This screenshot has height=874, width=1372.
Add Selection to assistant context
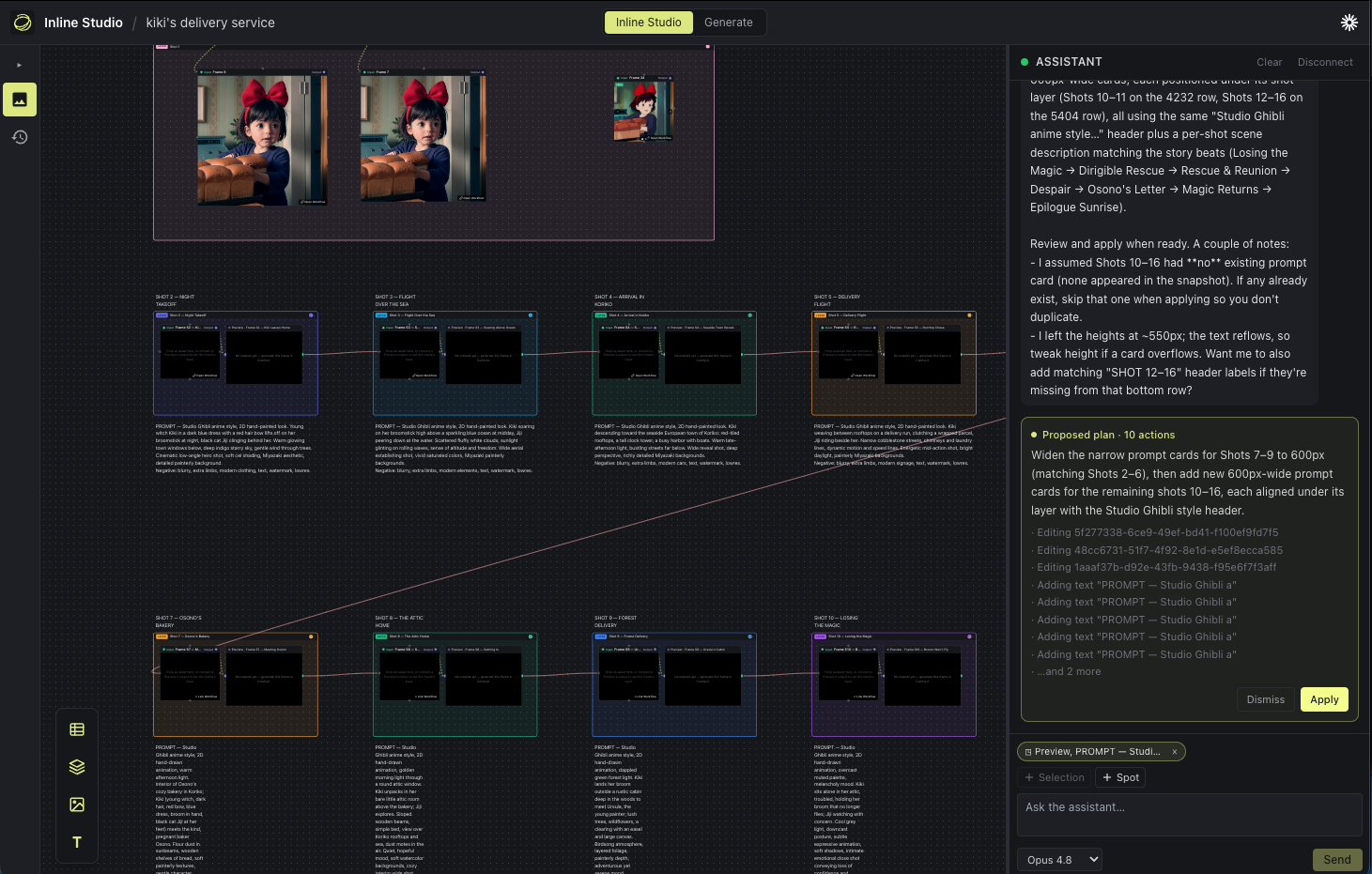click(1055, 777)
